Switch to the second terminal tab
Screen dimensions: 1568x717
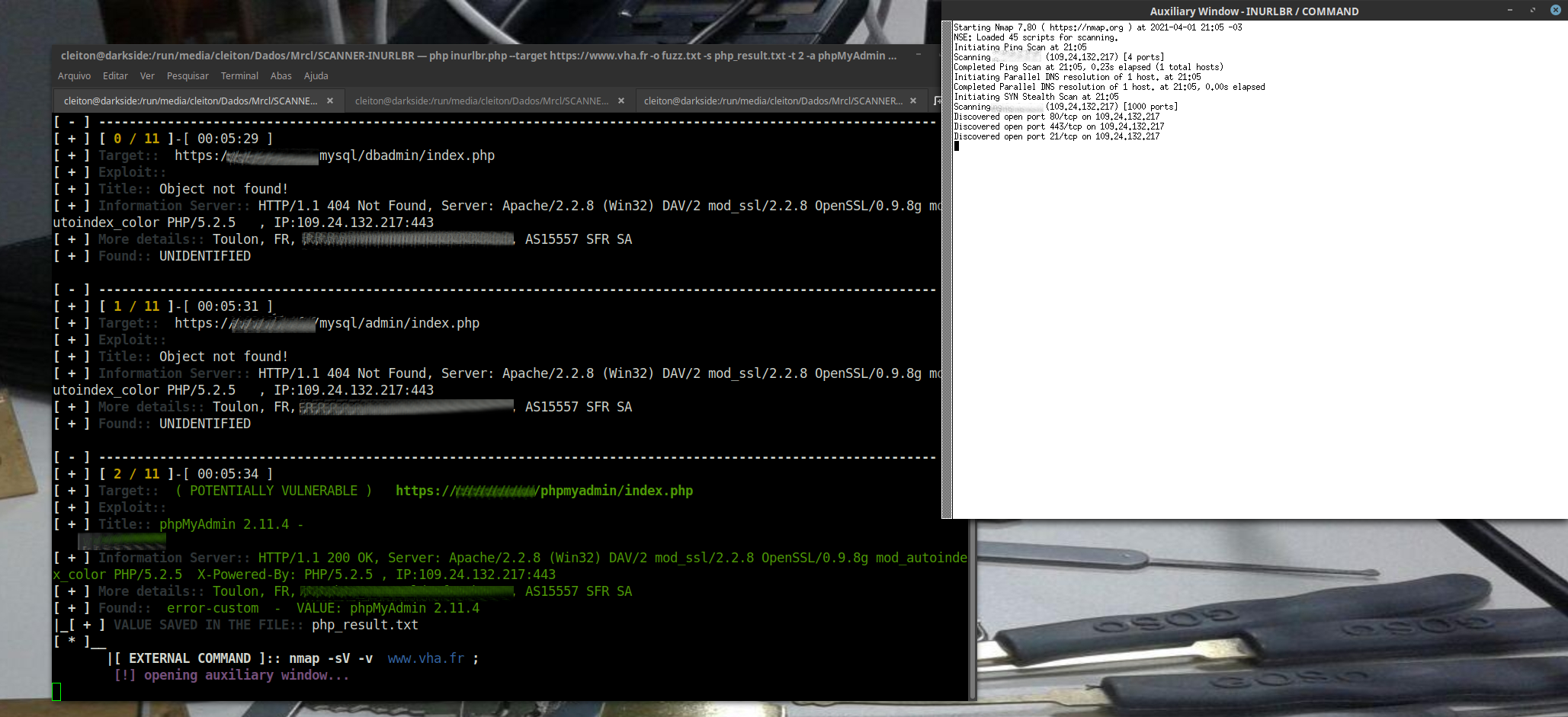click(480, 100)
